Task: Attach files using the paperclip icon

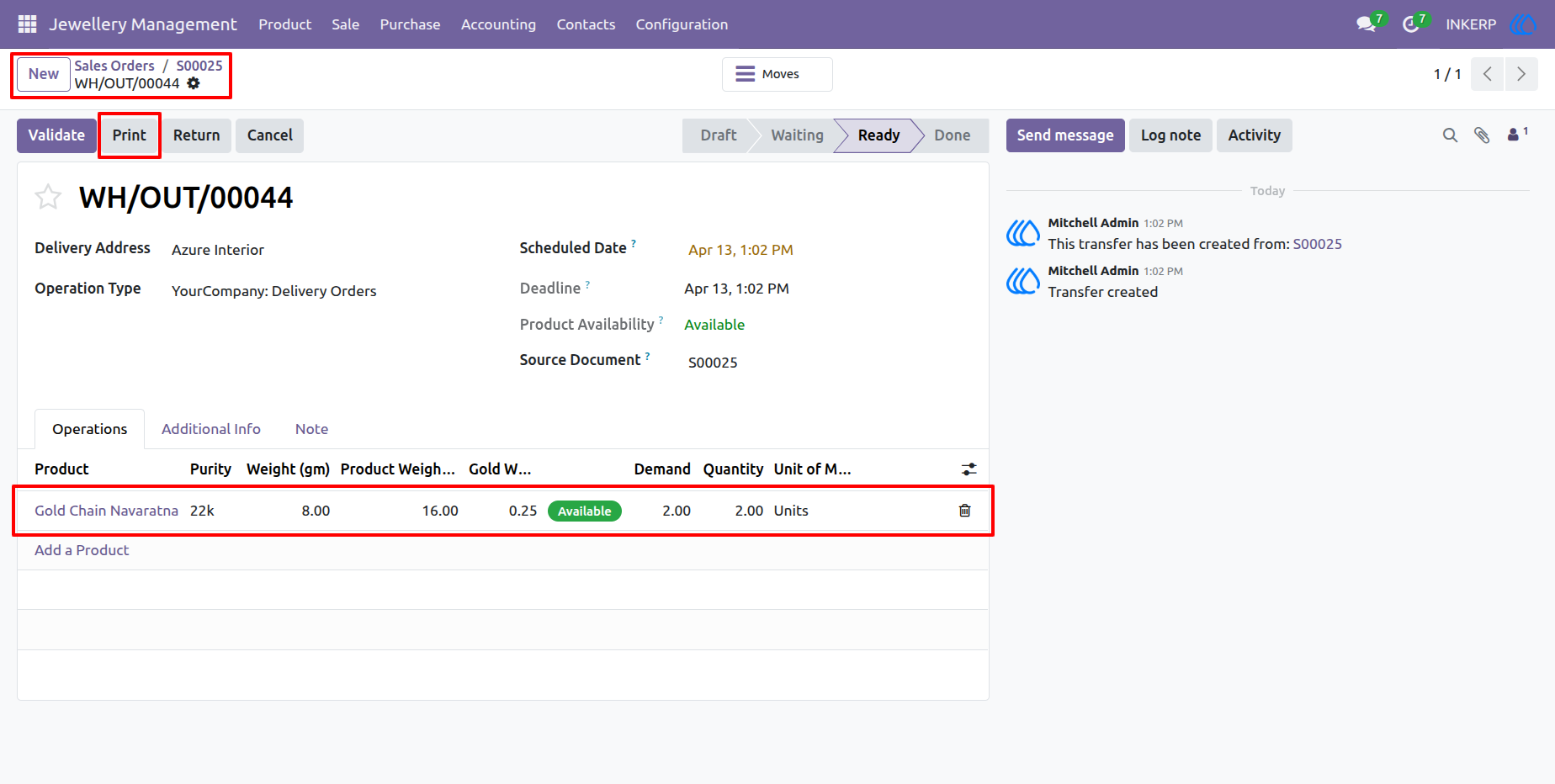Action: click(1482, 135)
